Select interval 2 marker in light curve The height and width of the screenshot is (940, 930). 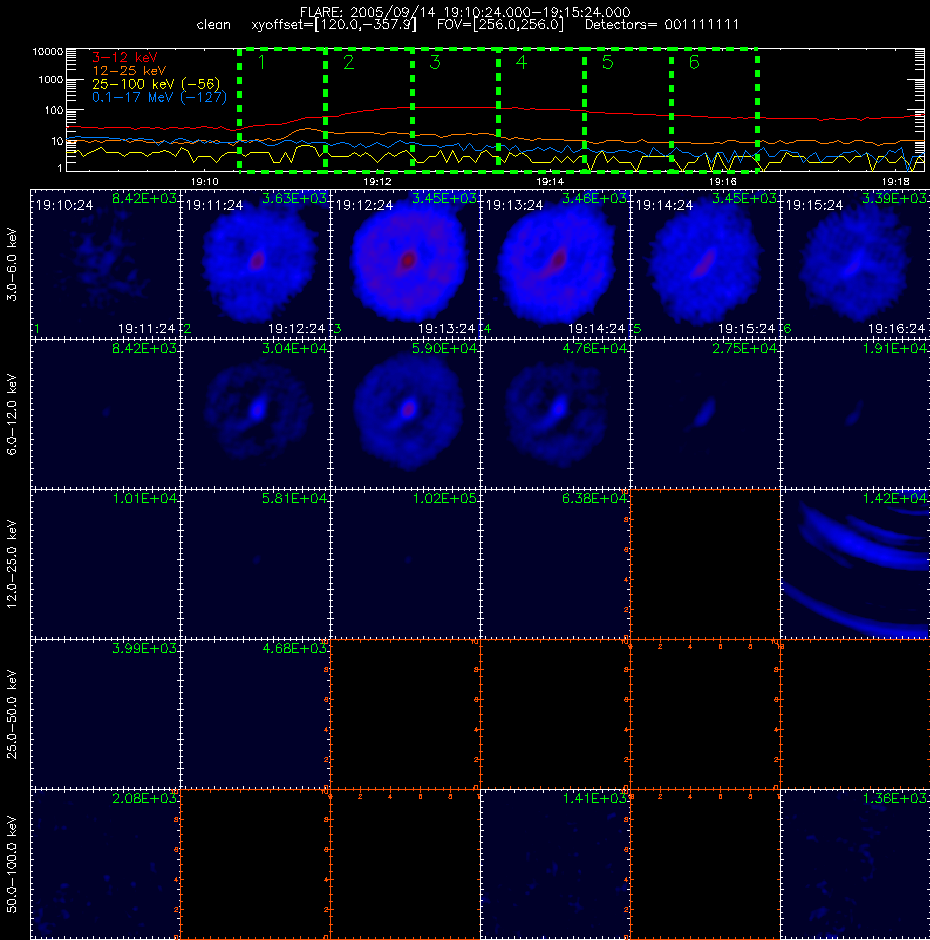349,62
